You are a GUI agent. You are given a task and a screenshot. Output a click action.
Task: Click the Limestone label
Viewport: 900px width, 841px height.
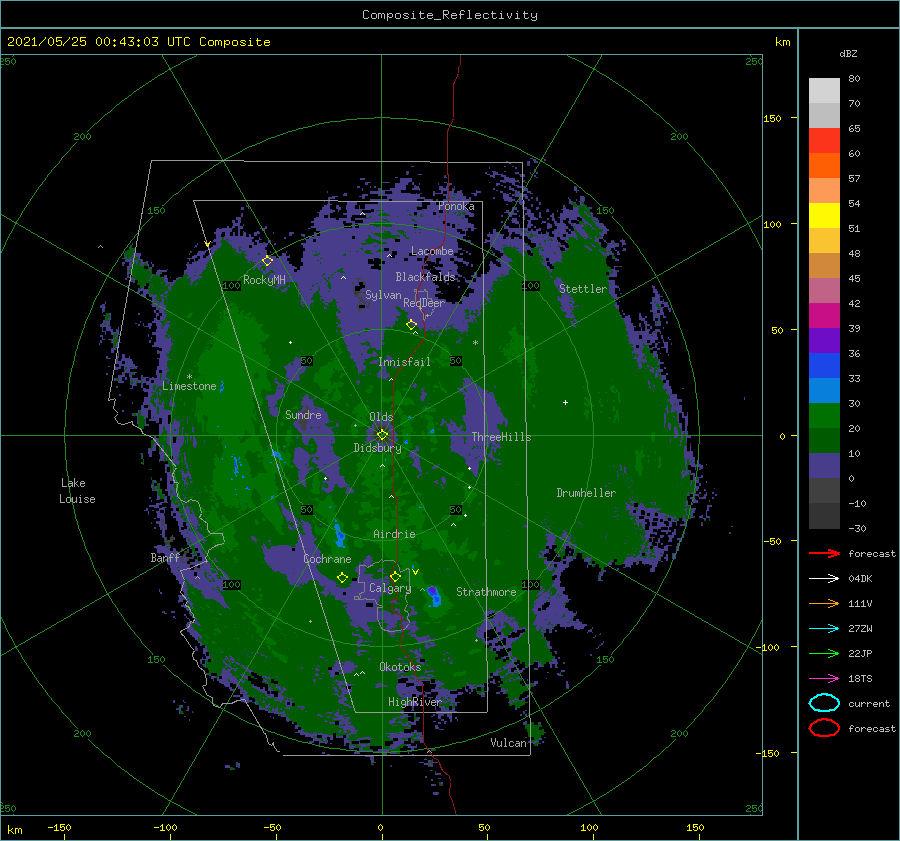tap(189, 386)
